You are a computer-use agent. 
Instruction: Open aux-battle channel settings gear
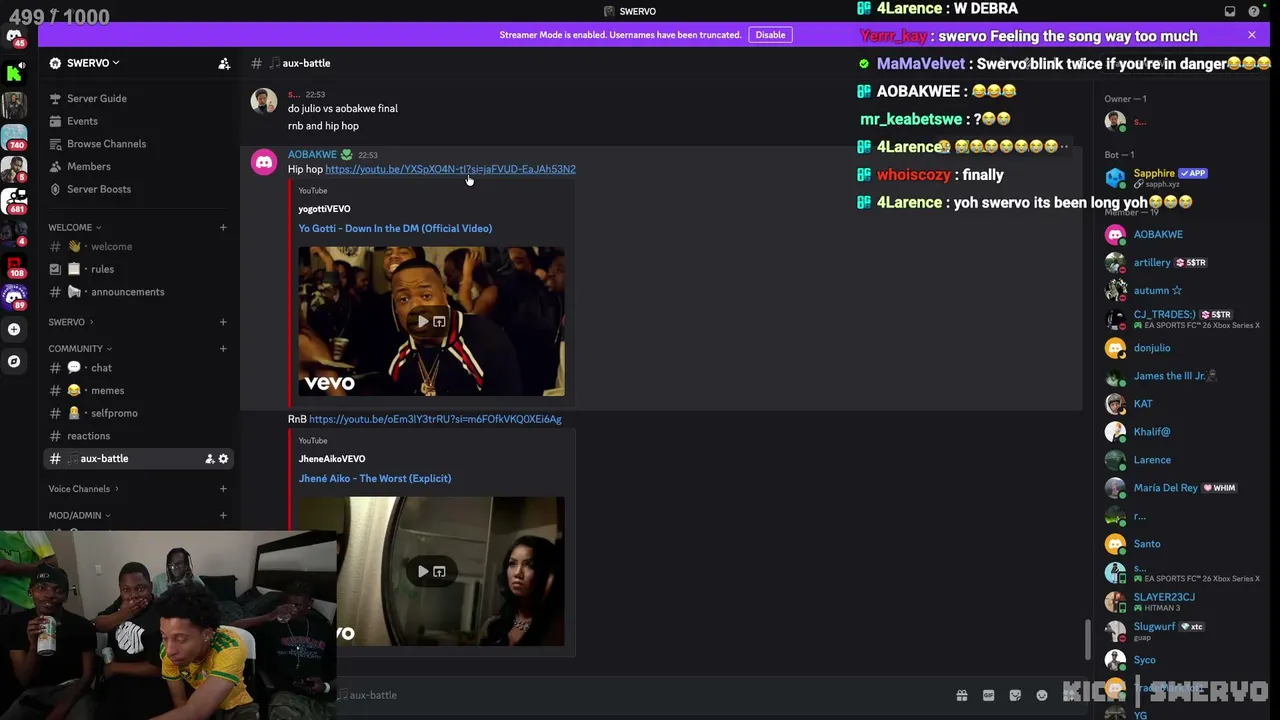(x=223, y=458)
